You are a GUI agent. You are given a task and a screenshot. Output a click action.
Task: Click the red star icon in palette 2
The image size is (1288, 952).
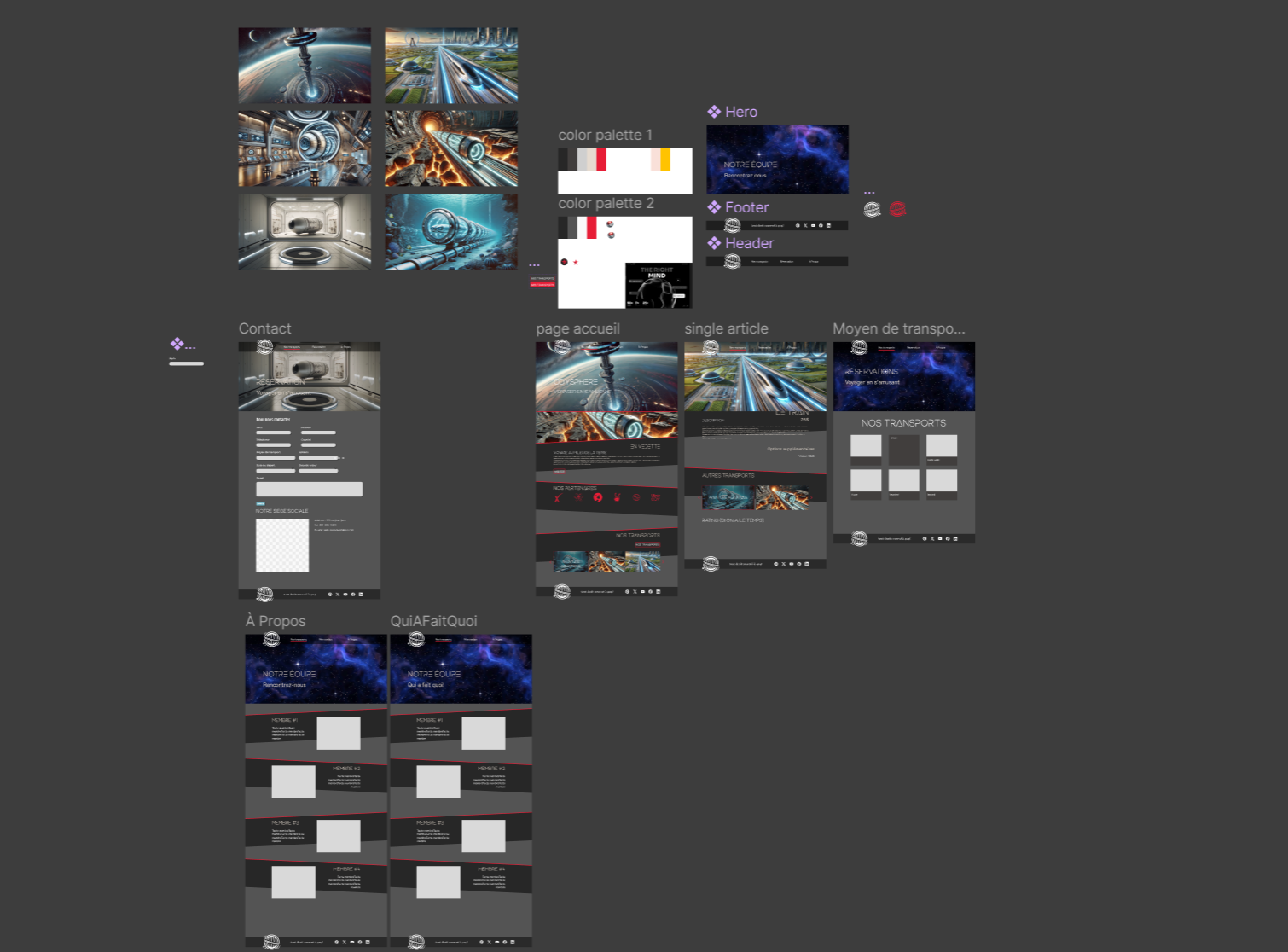click(576, 263)
